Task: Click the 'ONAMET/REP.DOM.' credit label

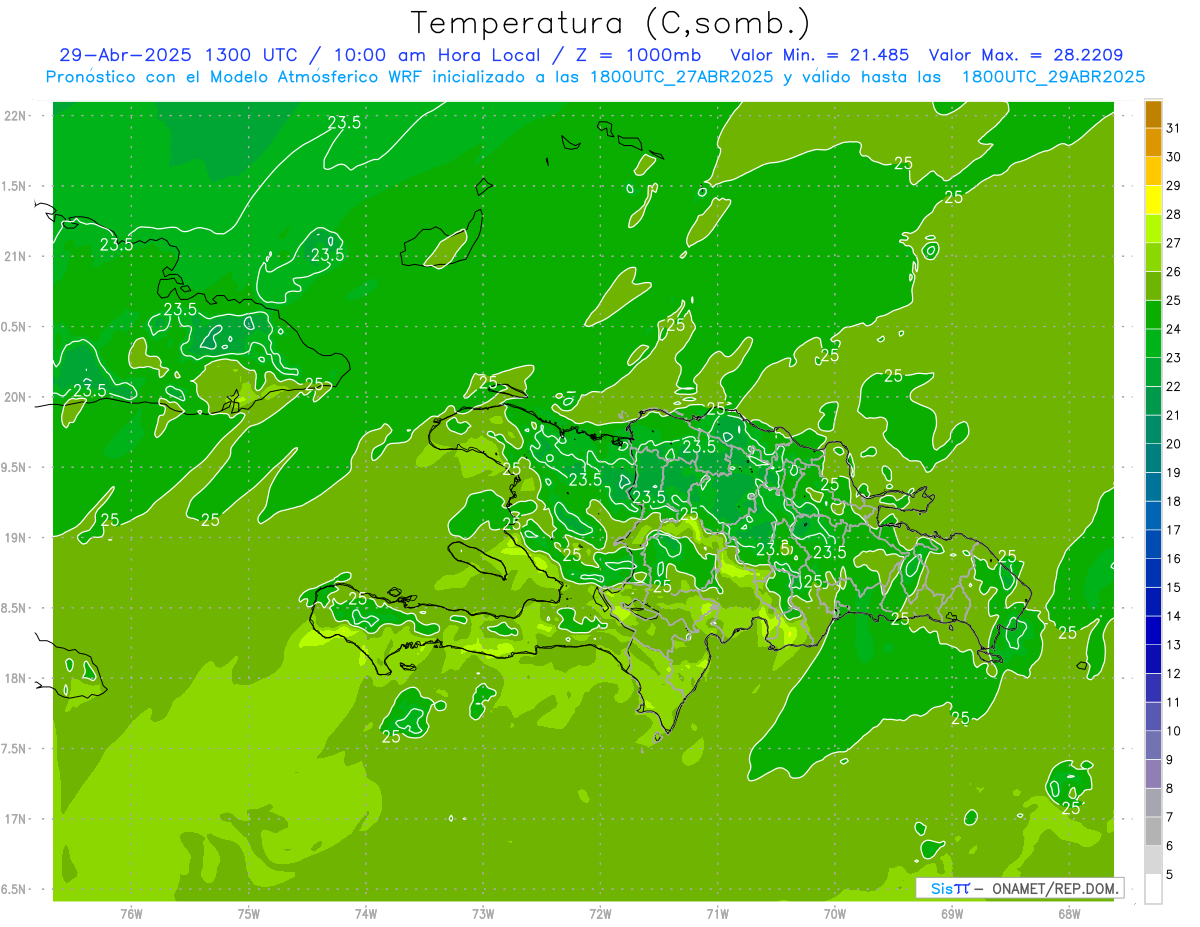Action: click(x=1054, y=888)
